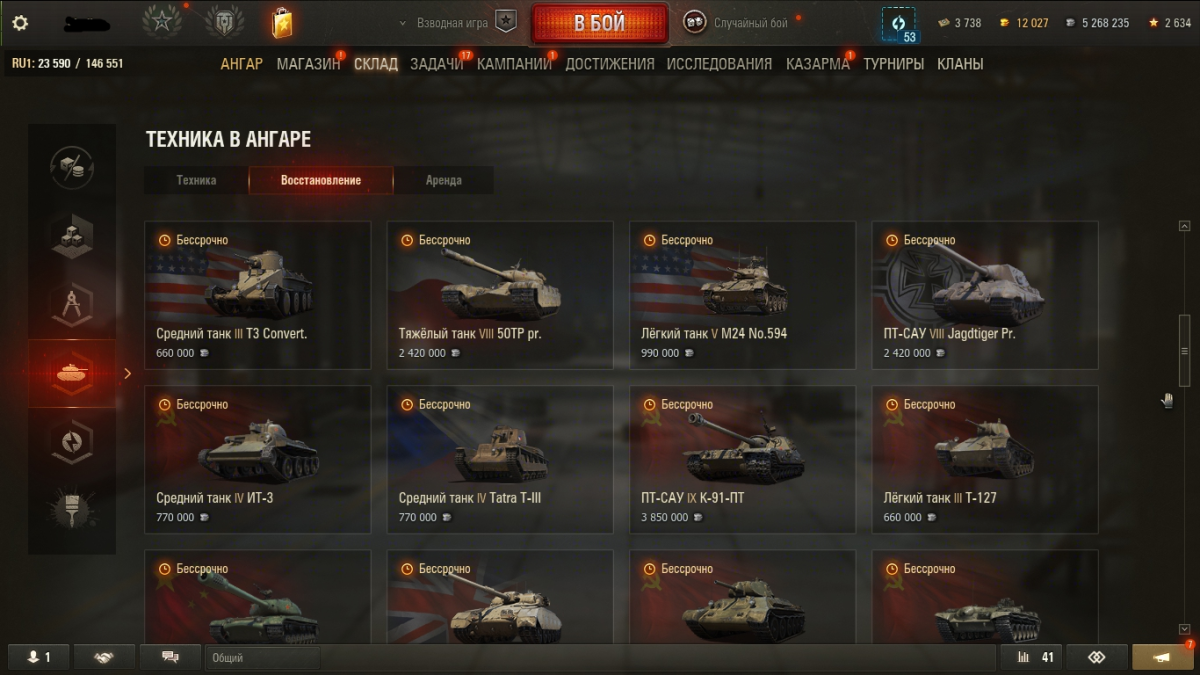Viewport: 1200px width, 675px height.
Task: Expand sidebar with the right chevron arrow
Action: click(127, 374)
